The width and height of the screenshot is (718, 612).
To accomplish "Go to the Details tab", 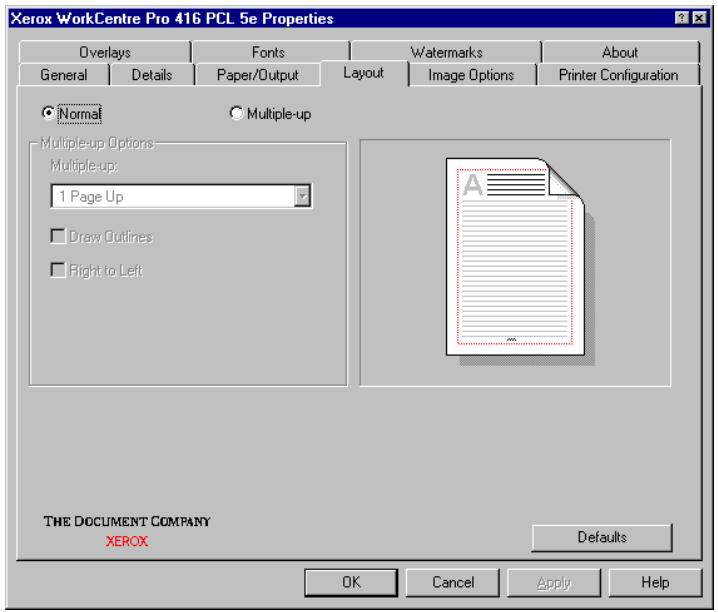I will coord(152,75).
